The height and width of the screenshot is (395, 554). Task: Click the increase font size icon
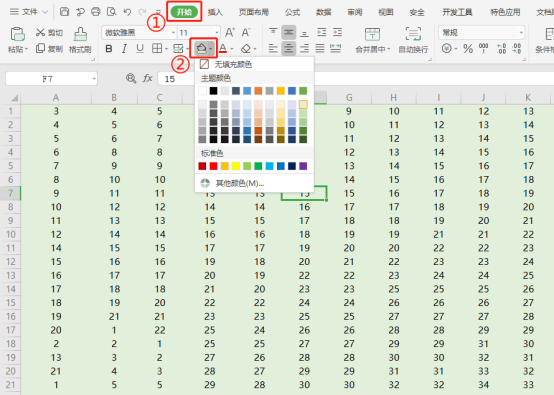click(x=230, y=33)
